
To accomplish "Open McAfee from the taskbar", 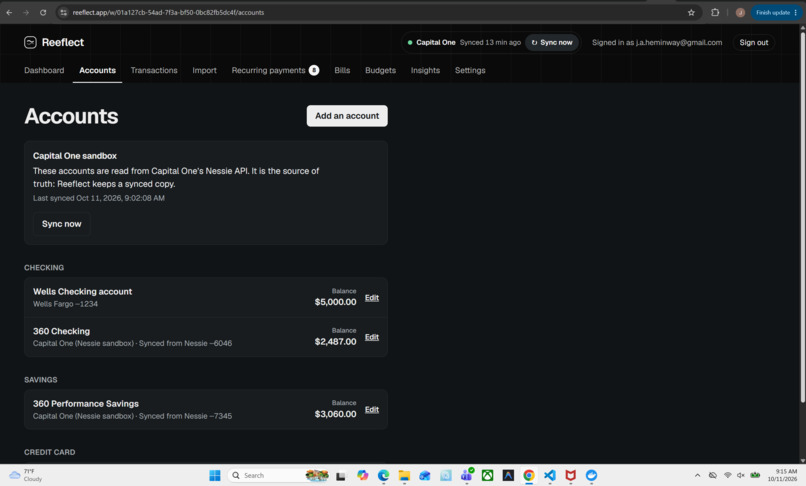I will click(571, 475).
